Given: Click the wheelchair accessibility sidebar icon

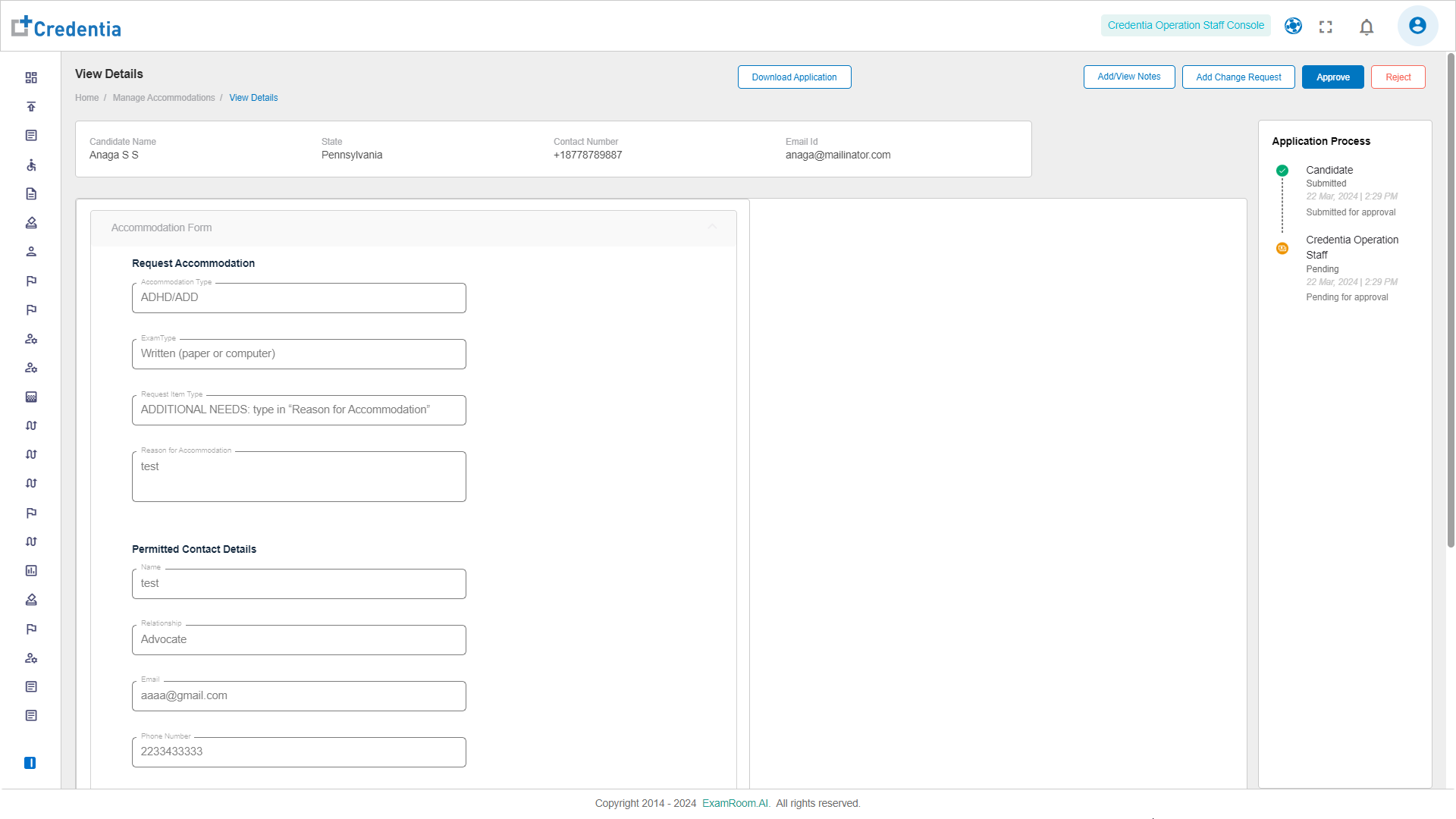Looking at the screenshot, I should (x=31, y=165).
